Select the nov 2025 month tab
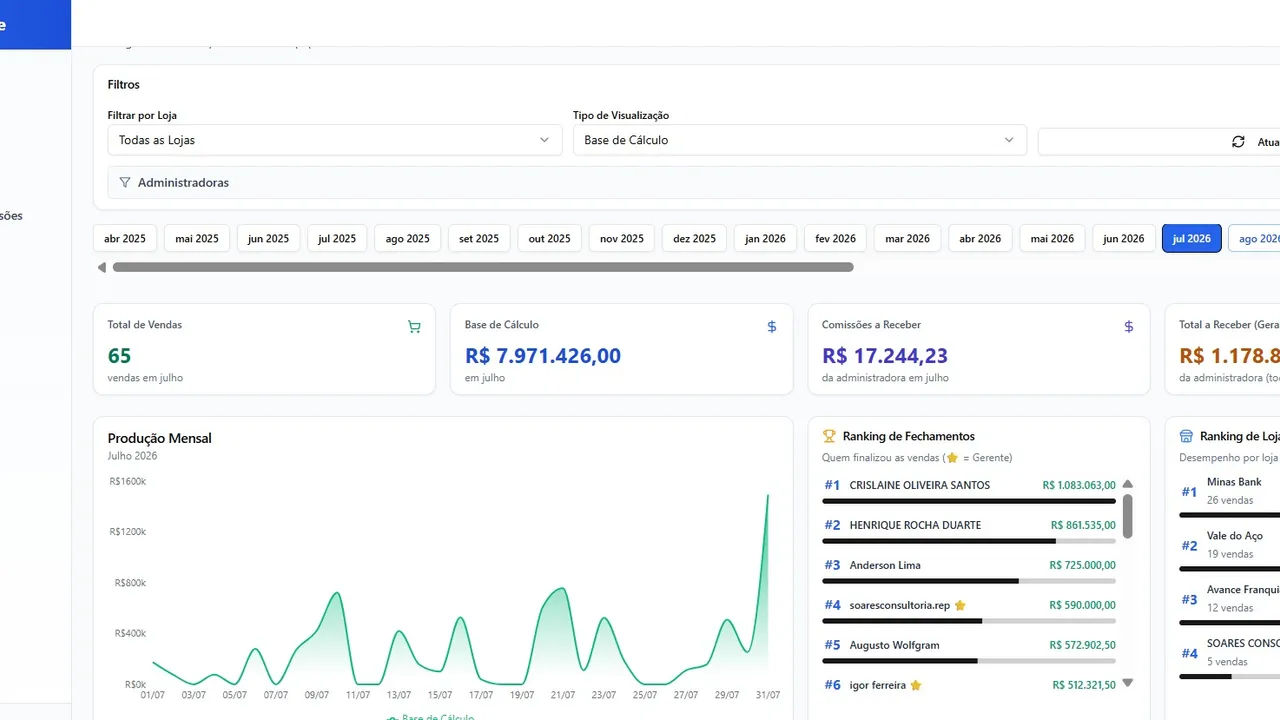1280x720 pixels. 622,239
